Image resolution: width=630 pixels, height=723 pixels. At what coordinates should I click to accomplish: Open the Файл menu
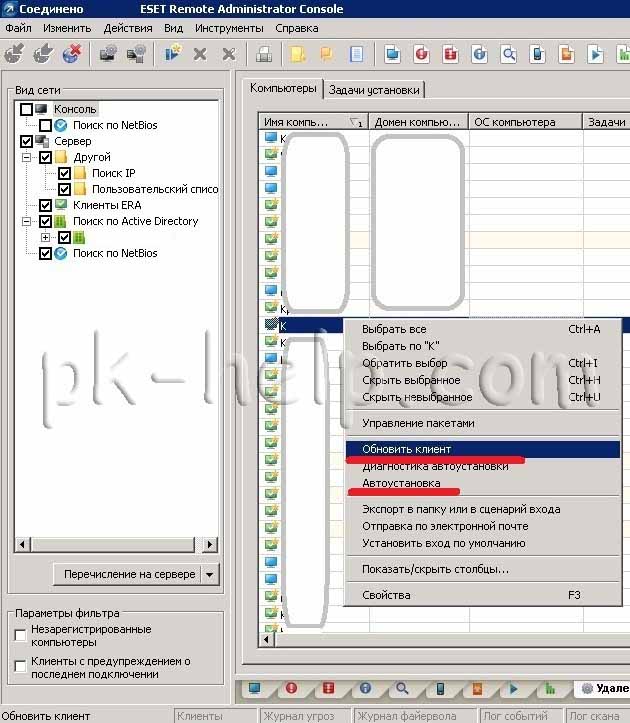click(x=18, y=28)
